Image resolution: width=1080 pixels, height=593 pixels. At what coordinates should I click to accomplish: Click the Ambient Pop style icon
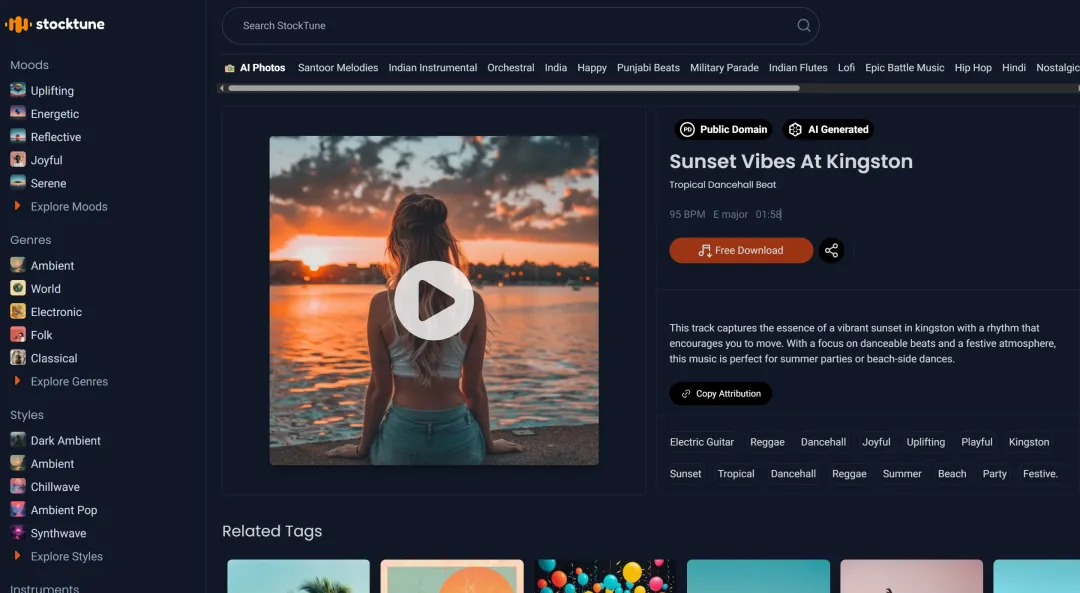click(18, 510)
